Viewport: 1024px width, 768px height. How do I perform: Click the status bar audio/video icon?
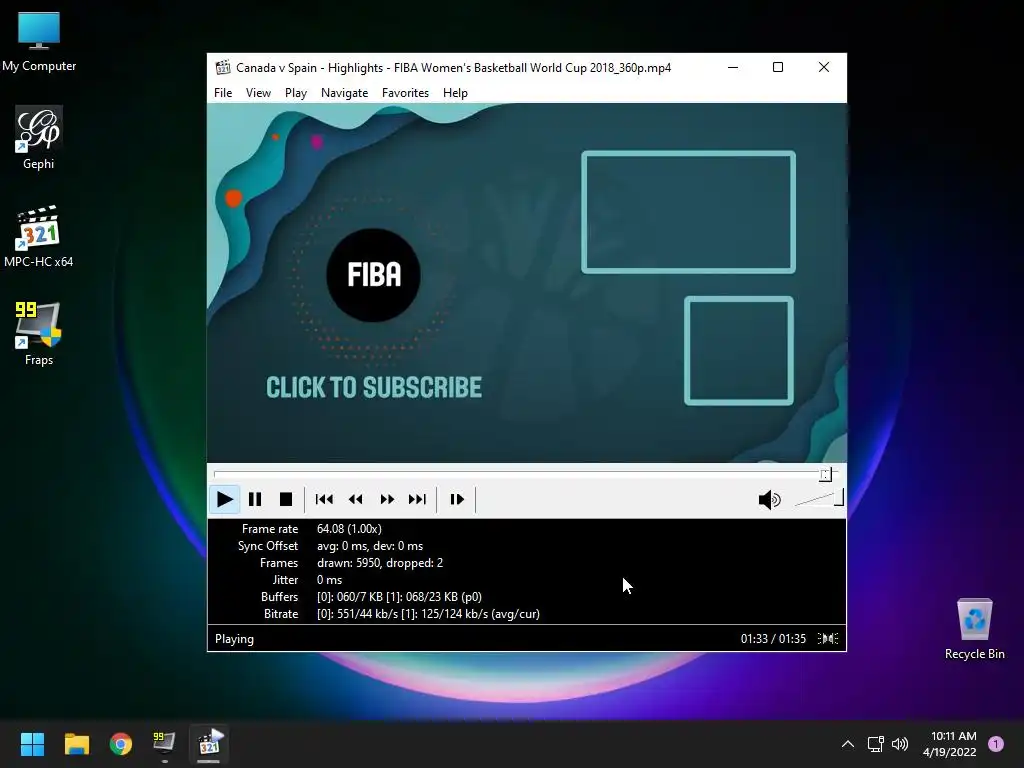tap(828, 639)
